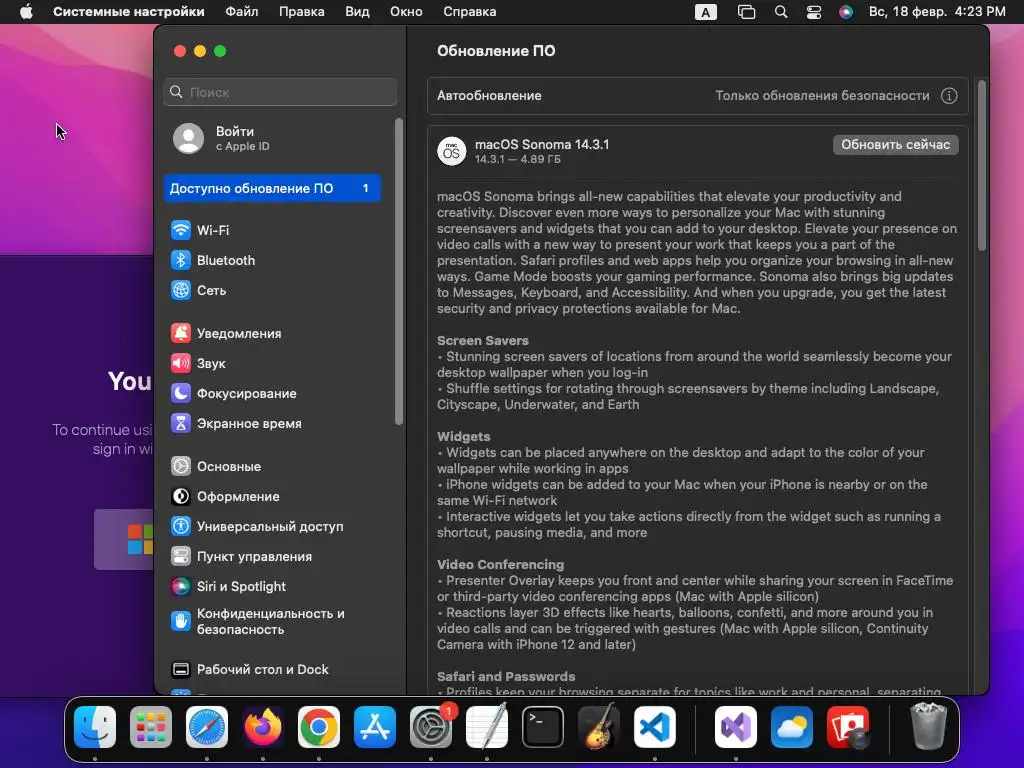Launch GarageBand from the Dock
The width and height of the screenshot is (1024, 768).
coord(599,727)
